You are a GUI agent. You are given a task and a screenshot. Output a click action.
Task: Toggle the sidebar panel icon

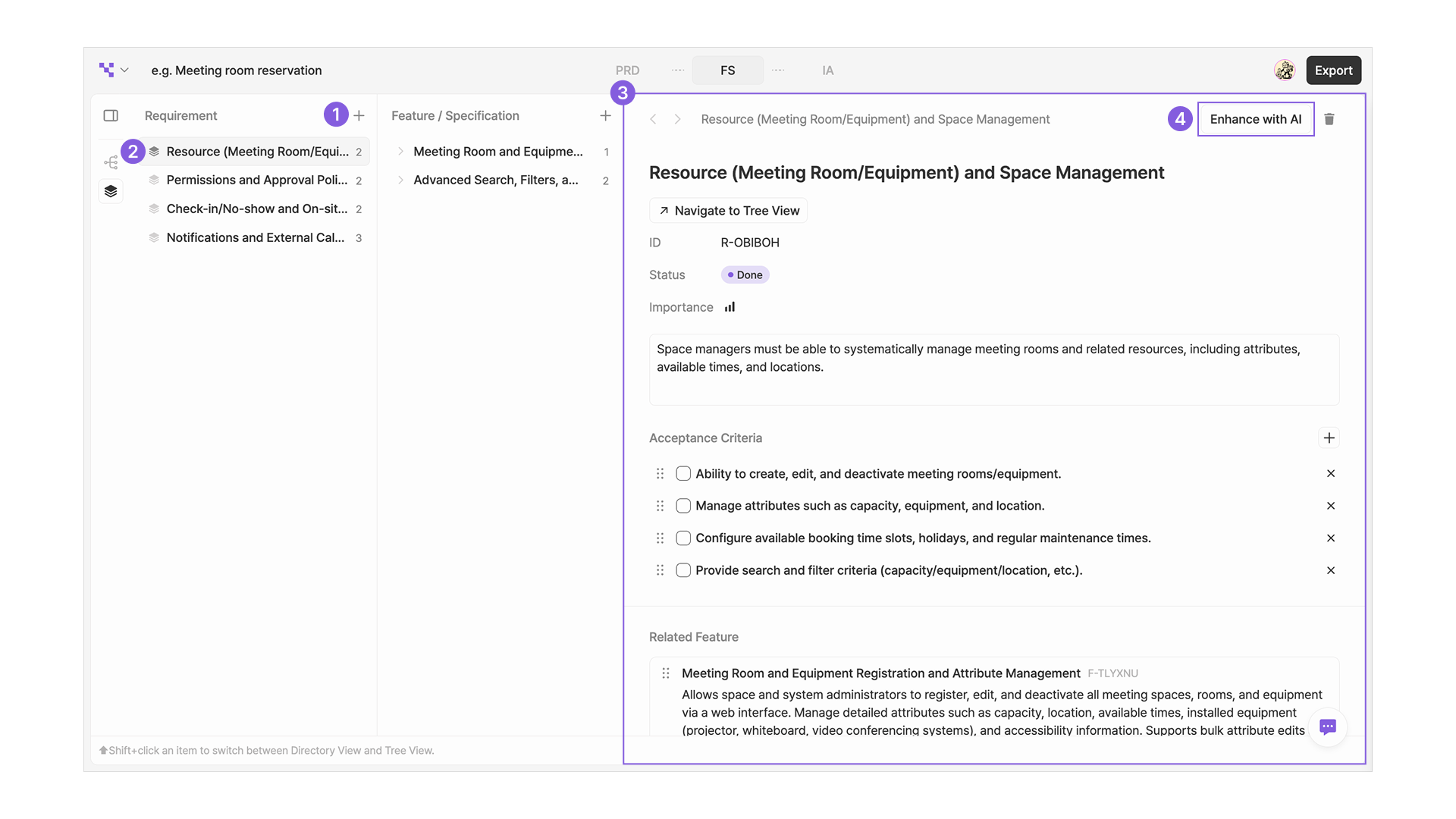point(111,115)
